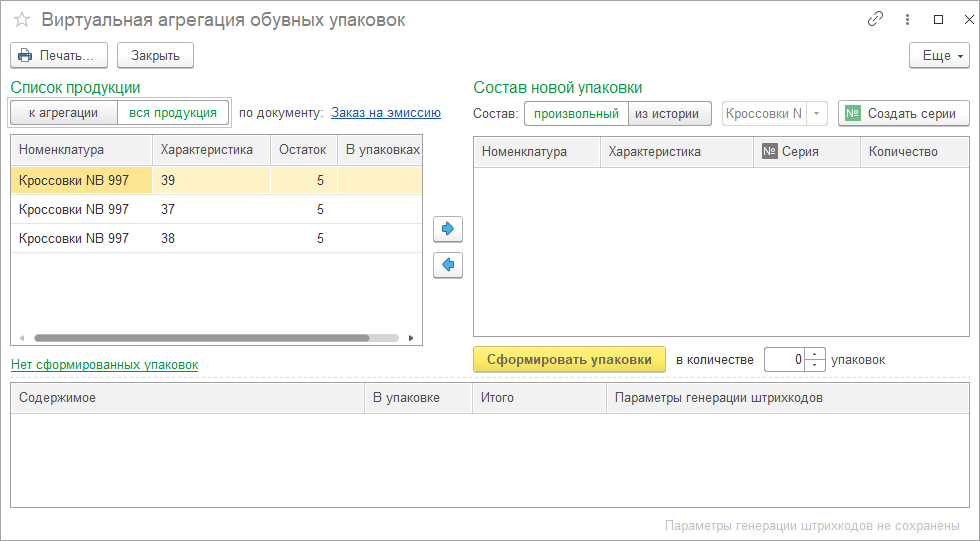The height and width of the screenshot is (541, 980).
Task: Remove product using left arrow button
Action: 448,265
